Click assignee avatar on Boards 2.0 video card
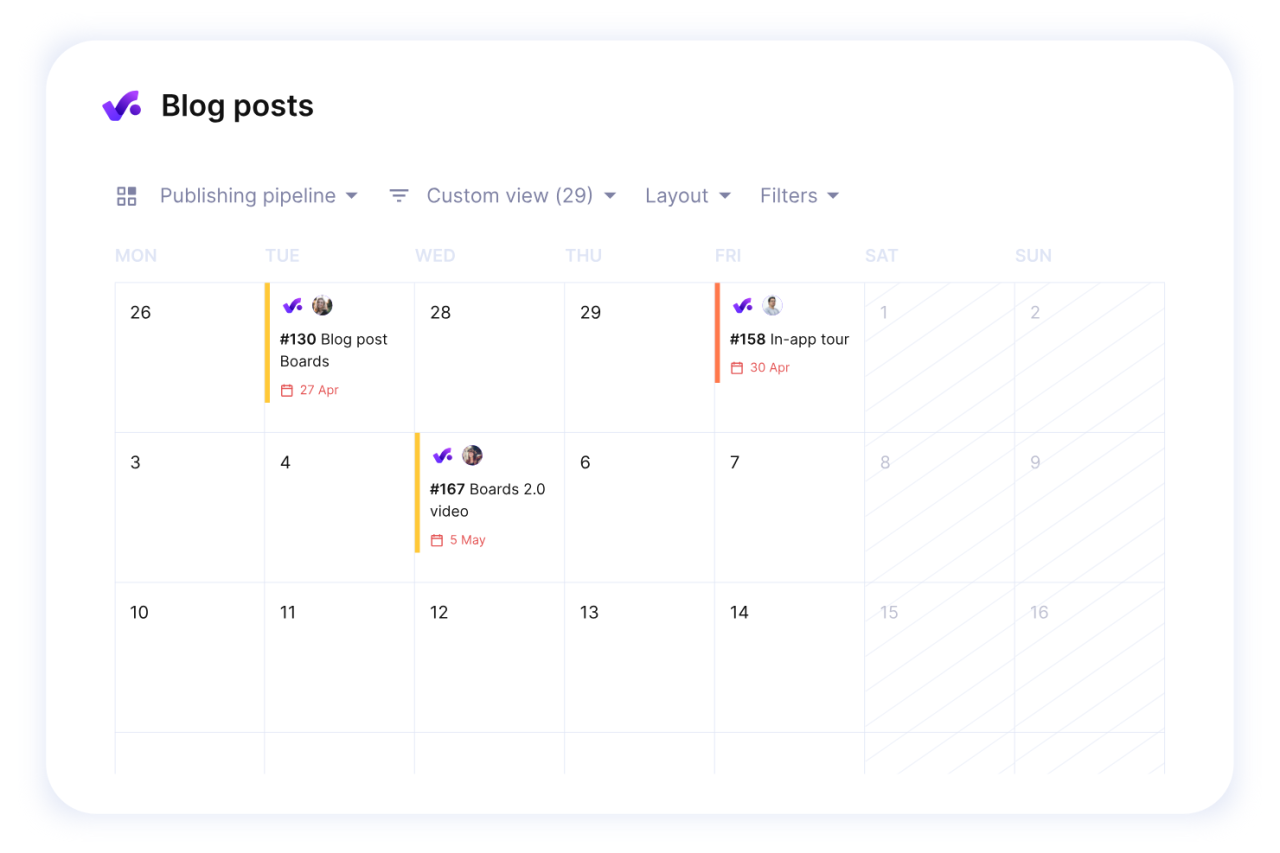 [x=472, y=456]
